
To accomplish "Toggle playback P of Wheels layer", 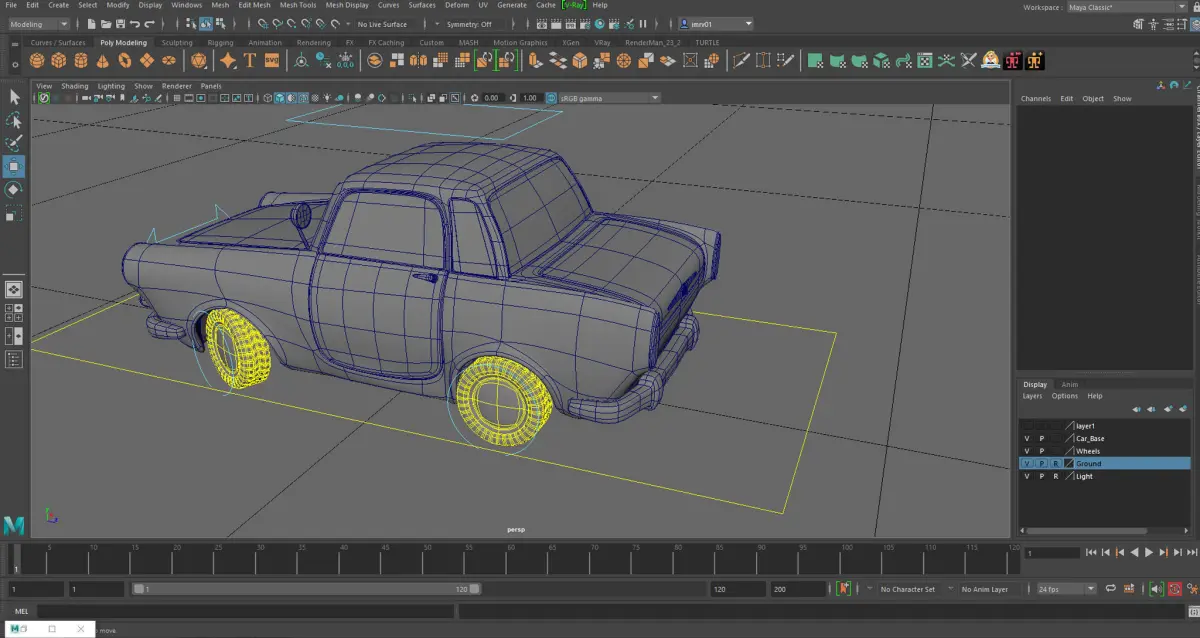I will coord(1041,451).
